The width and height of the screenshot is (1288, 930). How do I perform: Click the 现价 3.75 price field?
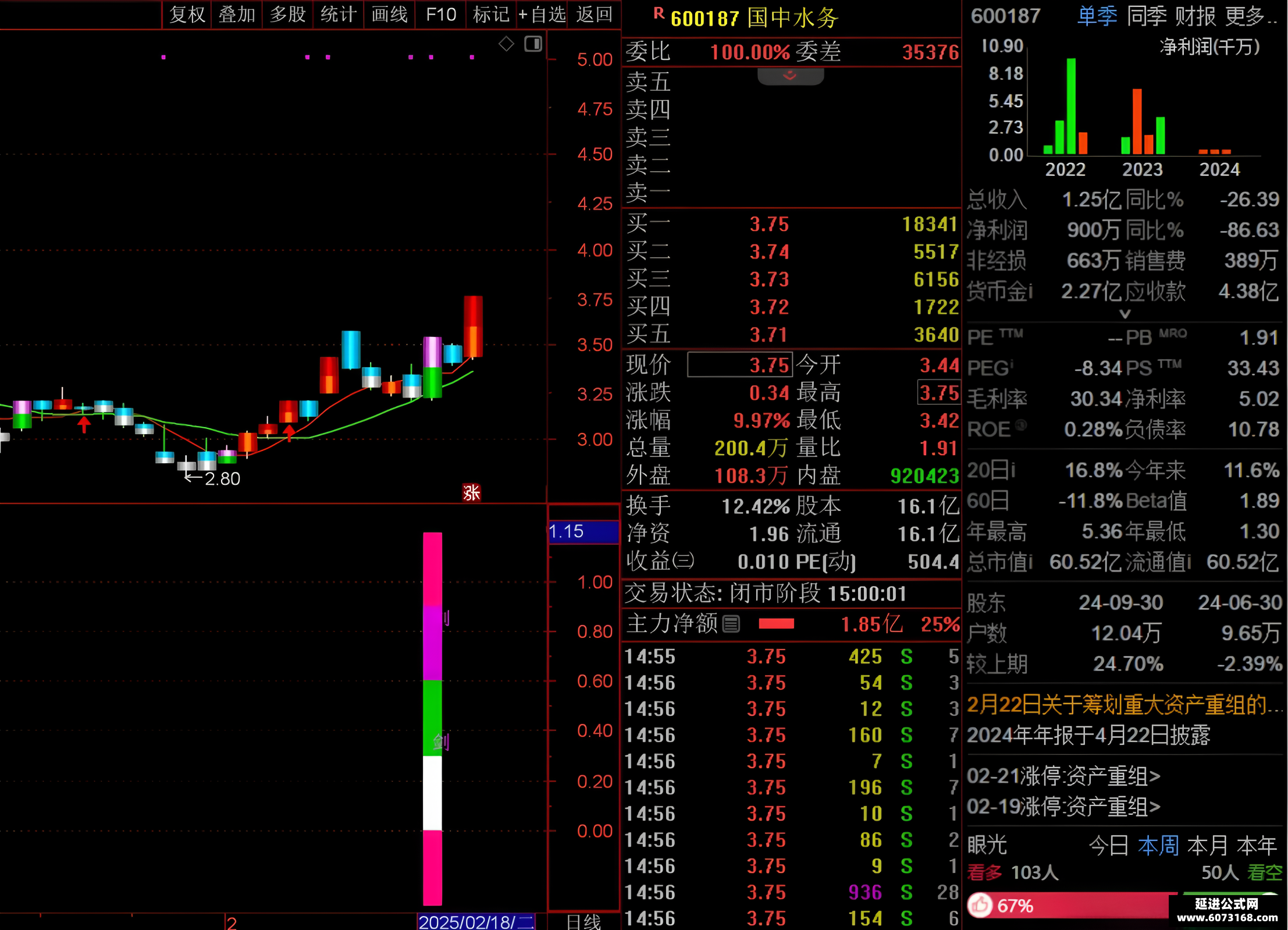739,365
